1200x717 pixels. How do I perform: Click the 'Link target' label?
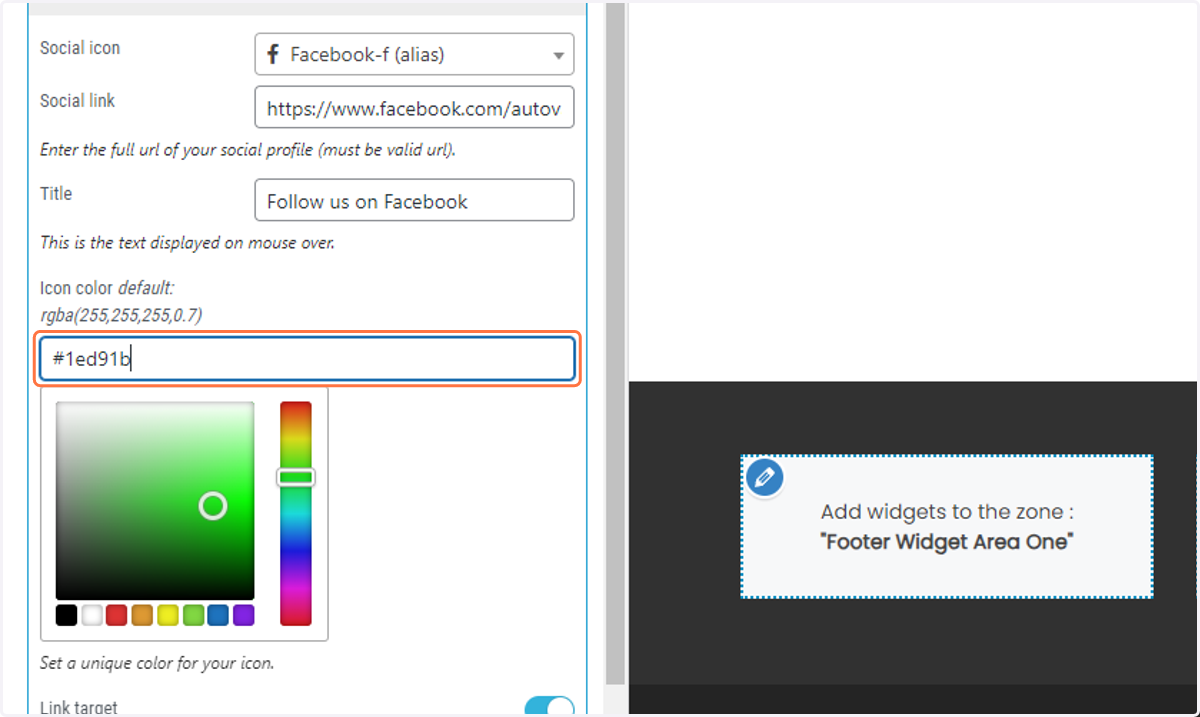(79, 708)
